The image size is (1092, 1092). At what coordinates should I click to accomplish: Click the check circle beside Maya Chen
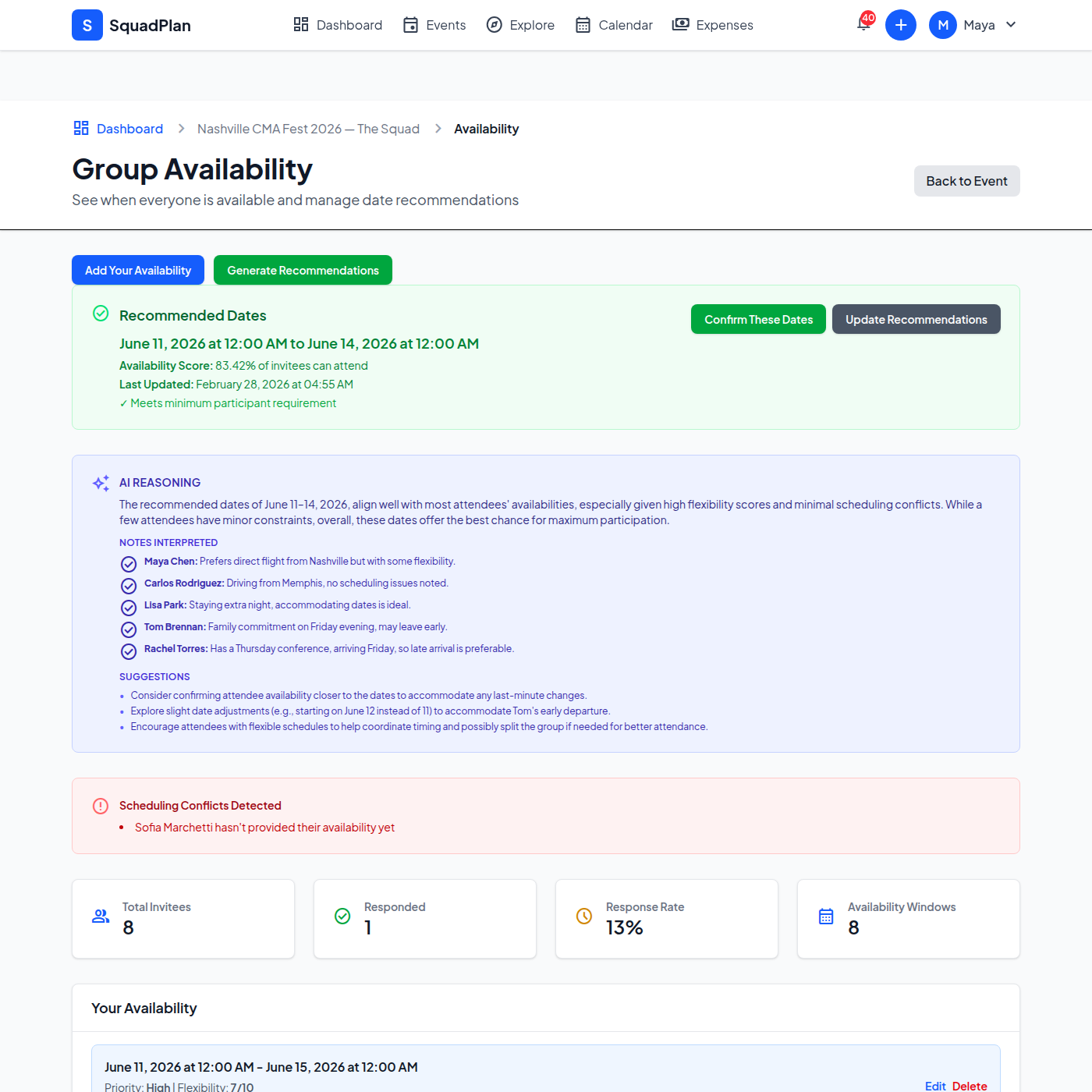click(x=129, y=564)
